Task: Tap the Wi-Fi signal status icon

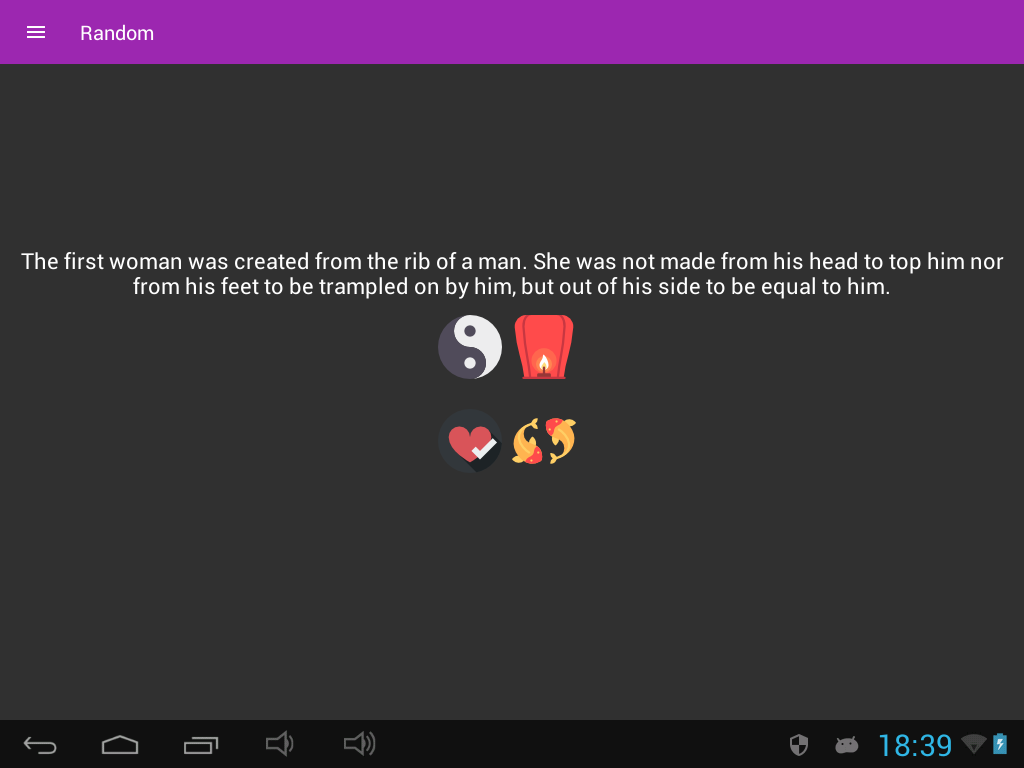Action: (x=974, y=744)
